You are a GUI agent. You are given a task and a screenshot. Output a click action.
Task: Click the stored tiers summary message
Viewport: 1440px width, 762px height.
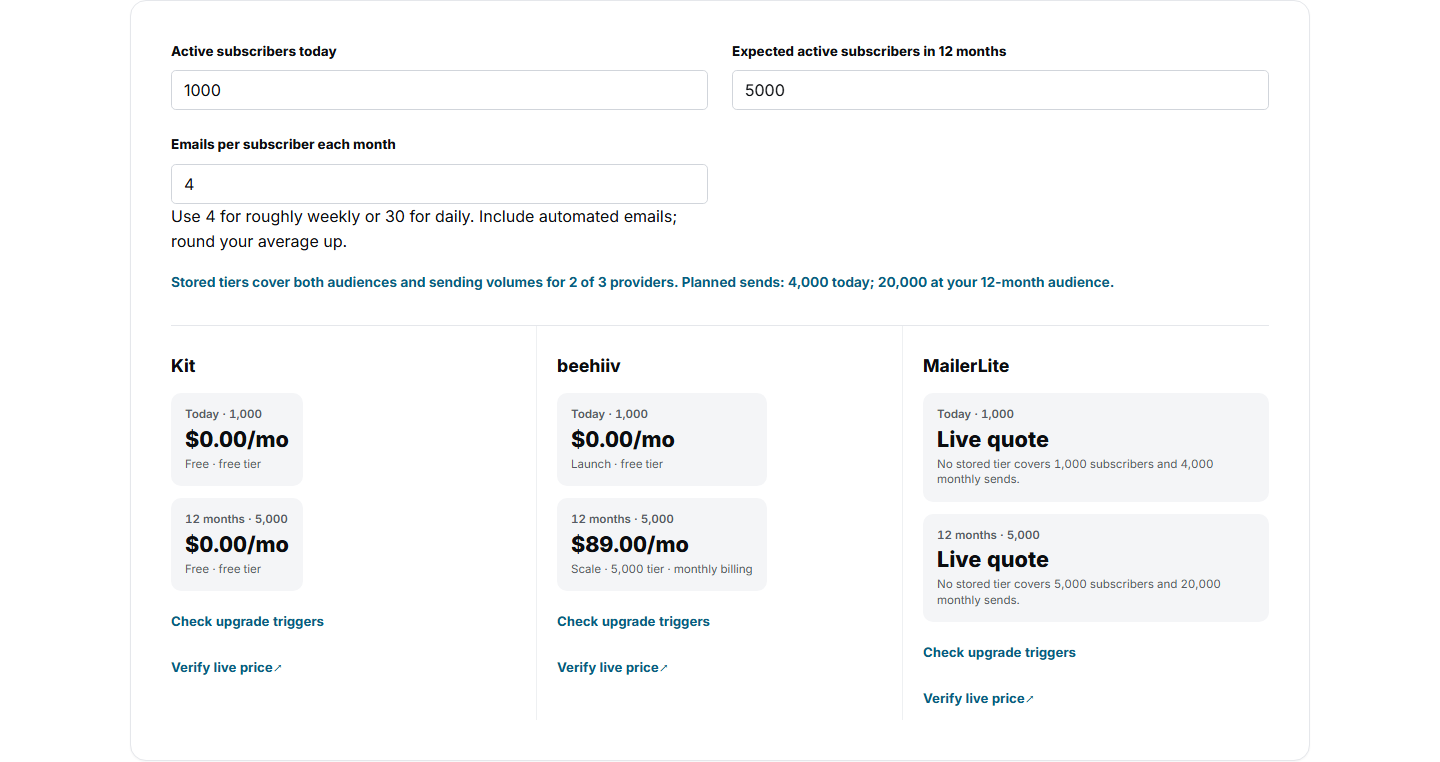pyautogui.click(x=642, y=282)
